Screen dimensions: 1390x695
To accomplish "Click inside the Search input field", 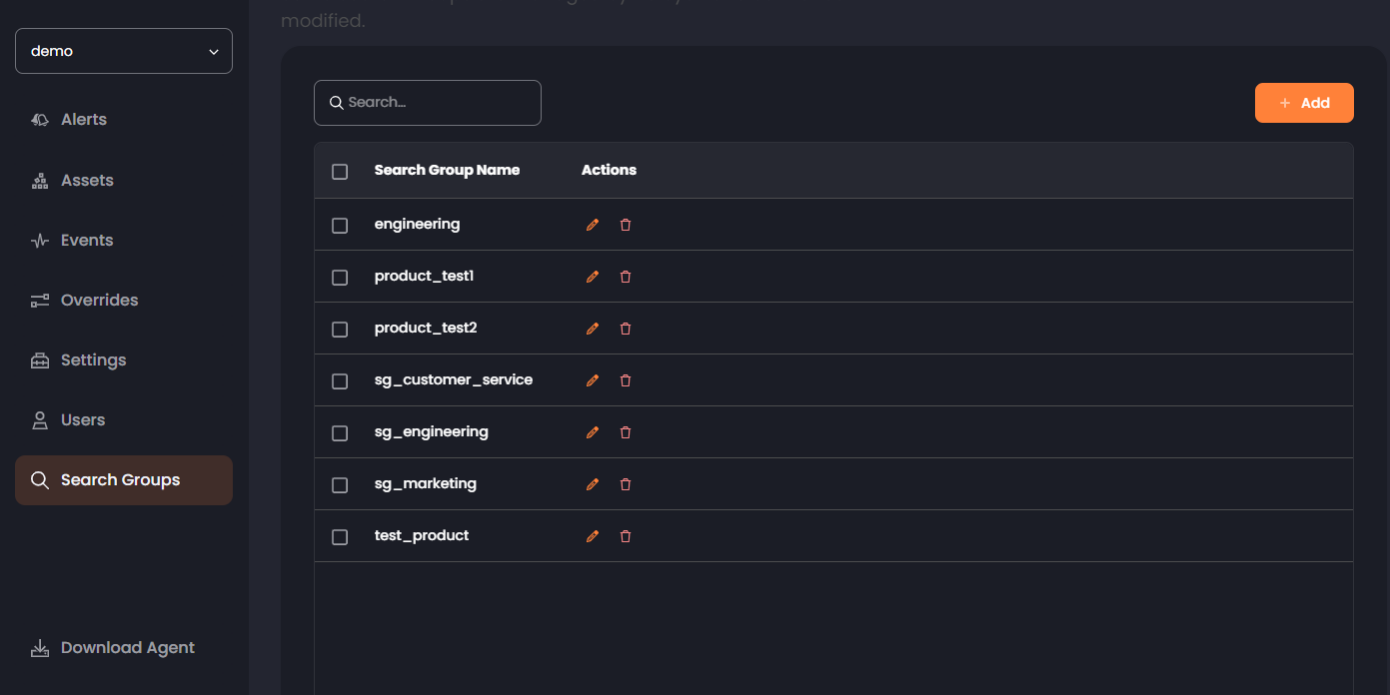I will tap(427, 102).
